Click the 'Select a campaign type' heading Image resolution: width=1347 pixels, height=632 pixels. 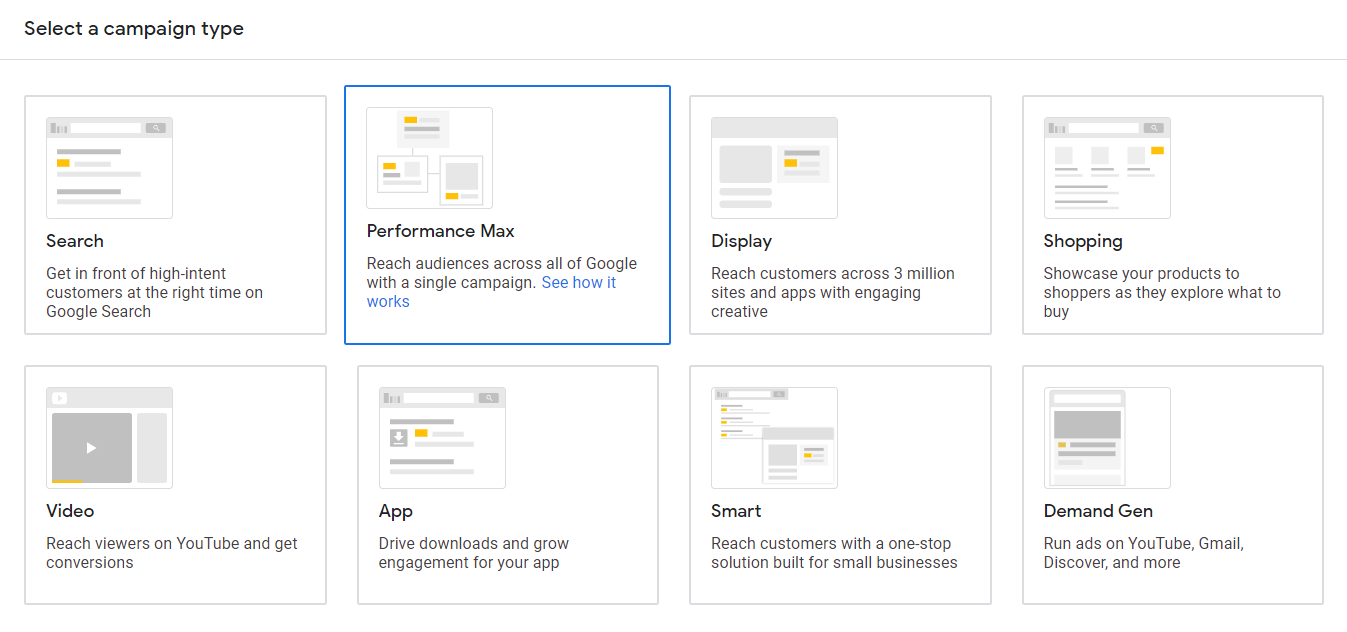(x=134, y=28)
